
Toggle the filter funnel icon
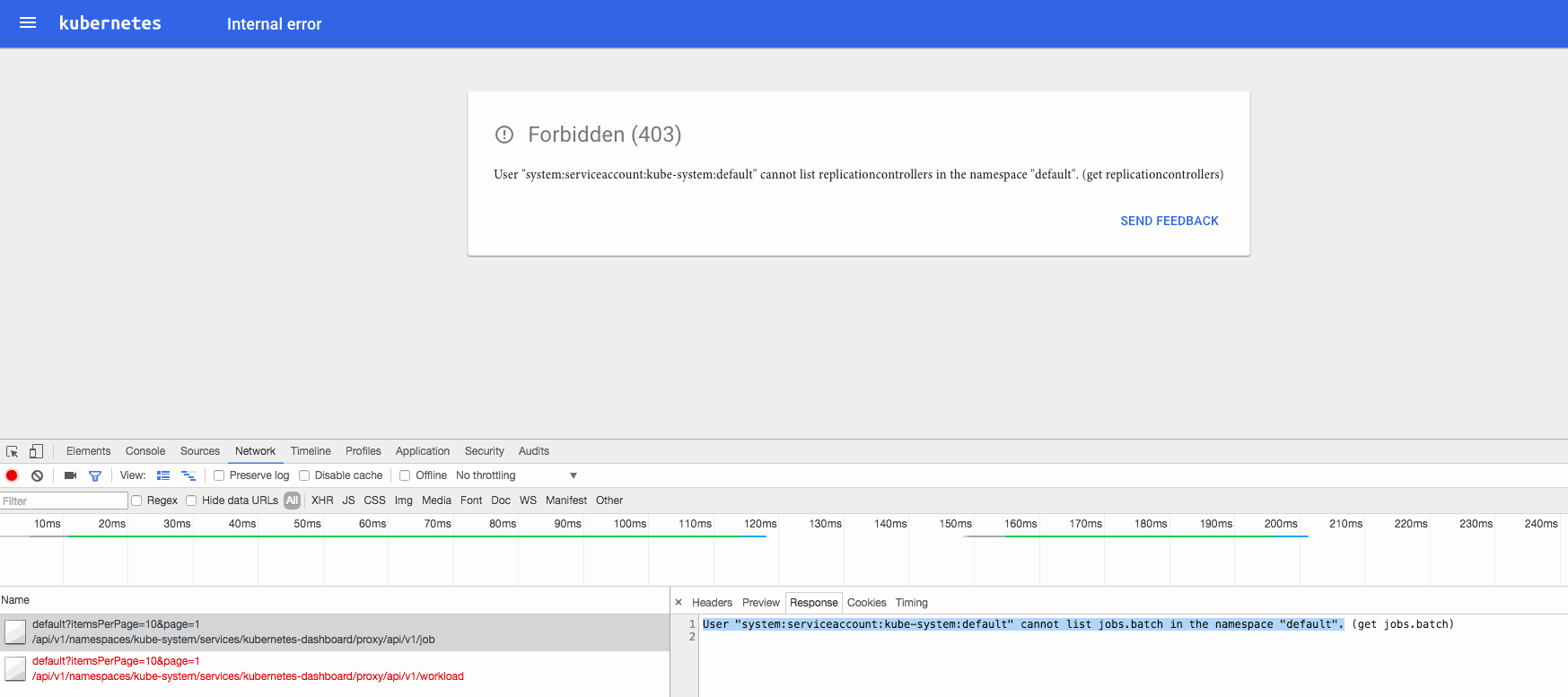click(x=95, y=475)
